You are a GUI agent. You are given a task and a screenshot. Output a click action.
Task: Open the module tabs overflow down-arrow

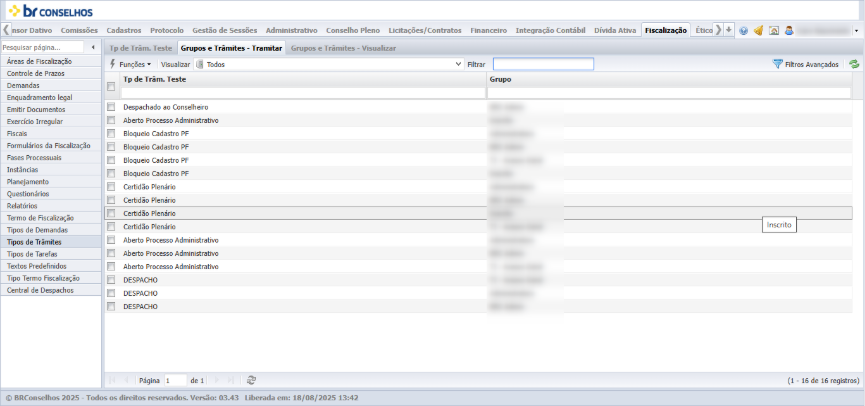coord(729,30)
